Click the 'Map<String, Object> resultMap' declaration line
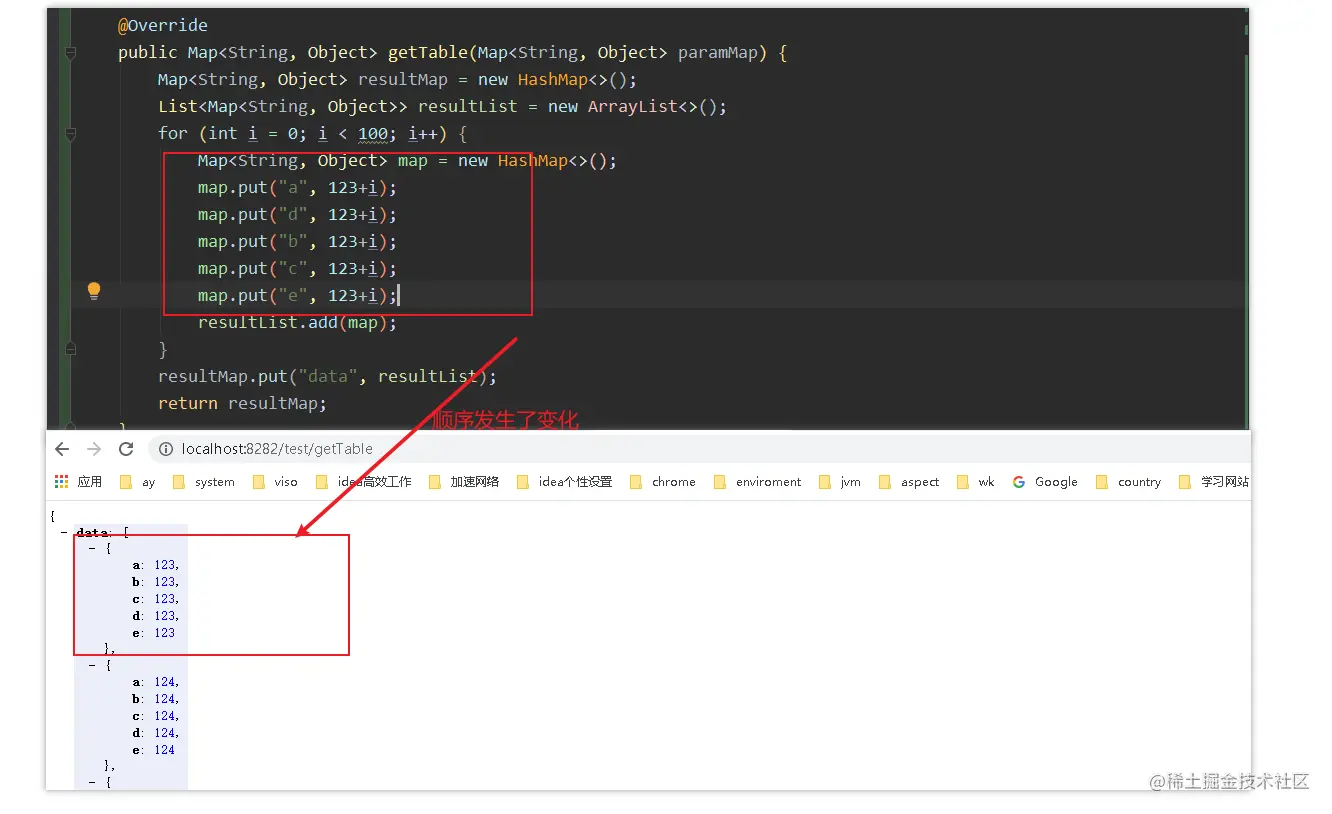This screenshot has height=814, width=1332. point(397,79)
